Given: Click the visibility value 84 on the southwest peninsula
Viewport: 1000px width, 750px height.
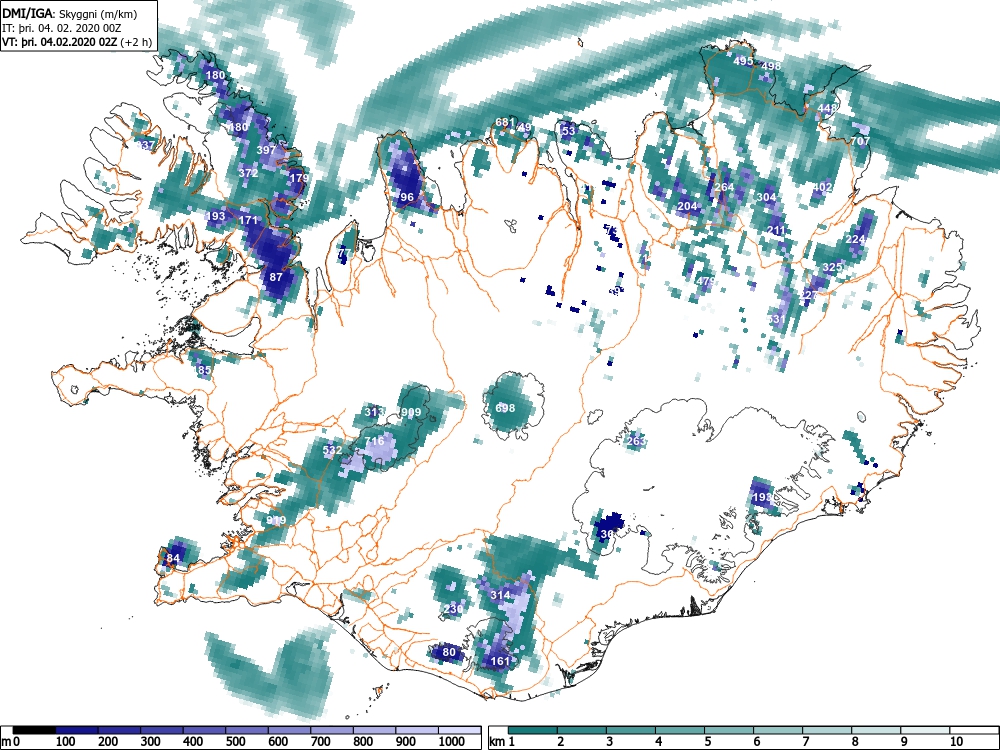Looking at the screenshot, I should pos(173,558).
